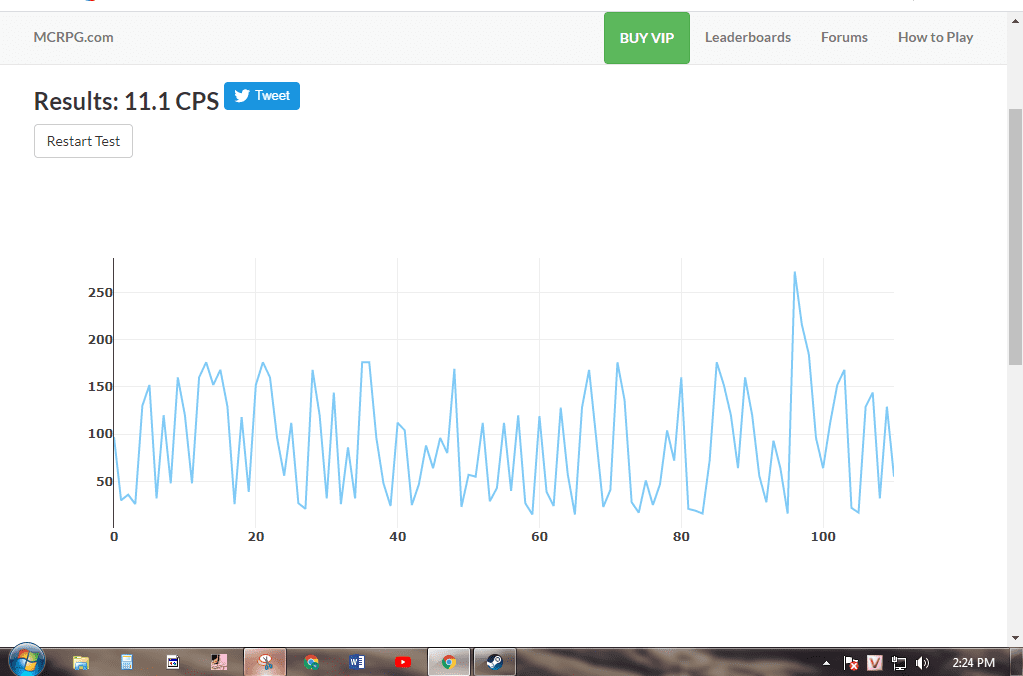
Task: Open the Snipping Tool taskbar window
Action: point(265,662)
